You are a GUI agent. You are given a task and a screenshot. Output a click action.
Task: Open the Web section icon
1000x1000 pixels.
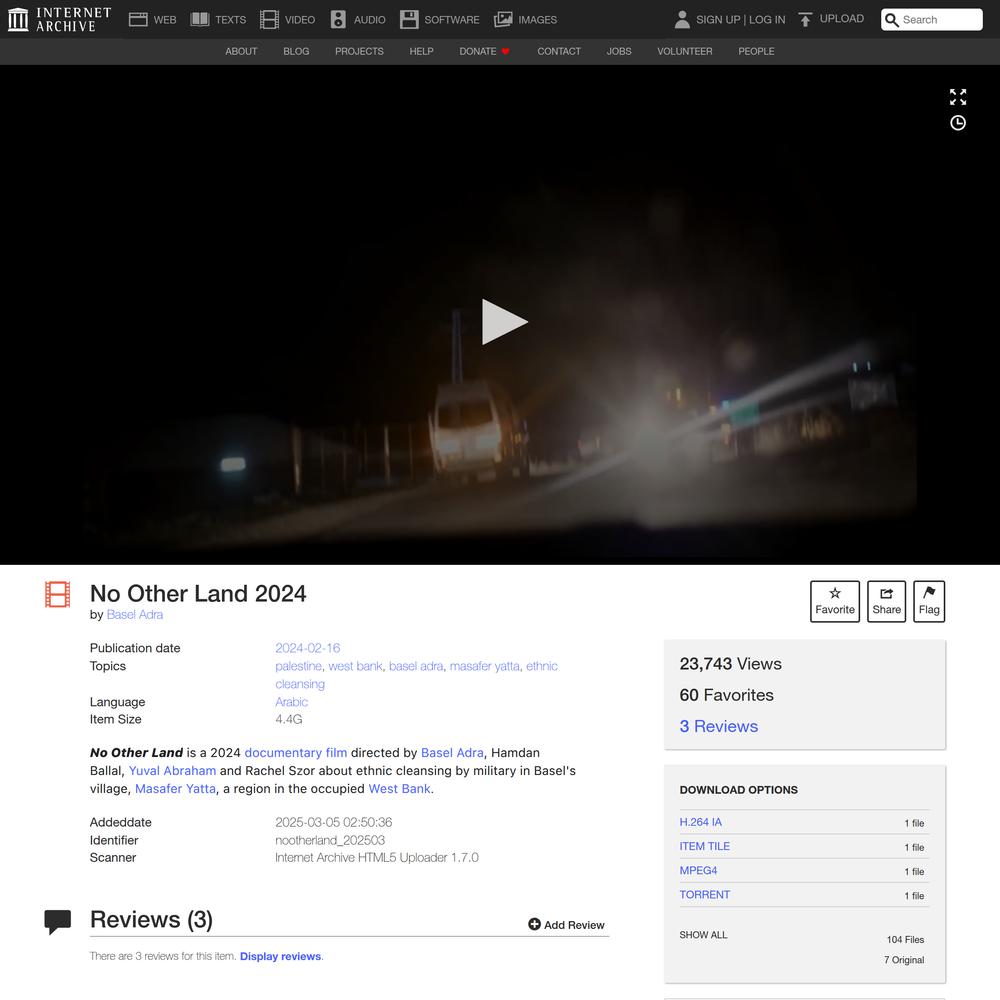click(x=138, y=20)
